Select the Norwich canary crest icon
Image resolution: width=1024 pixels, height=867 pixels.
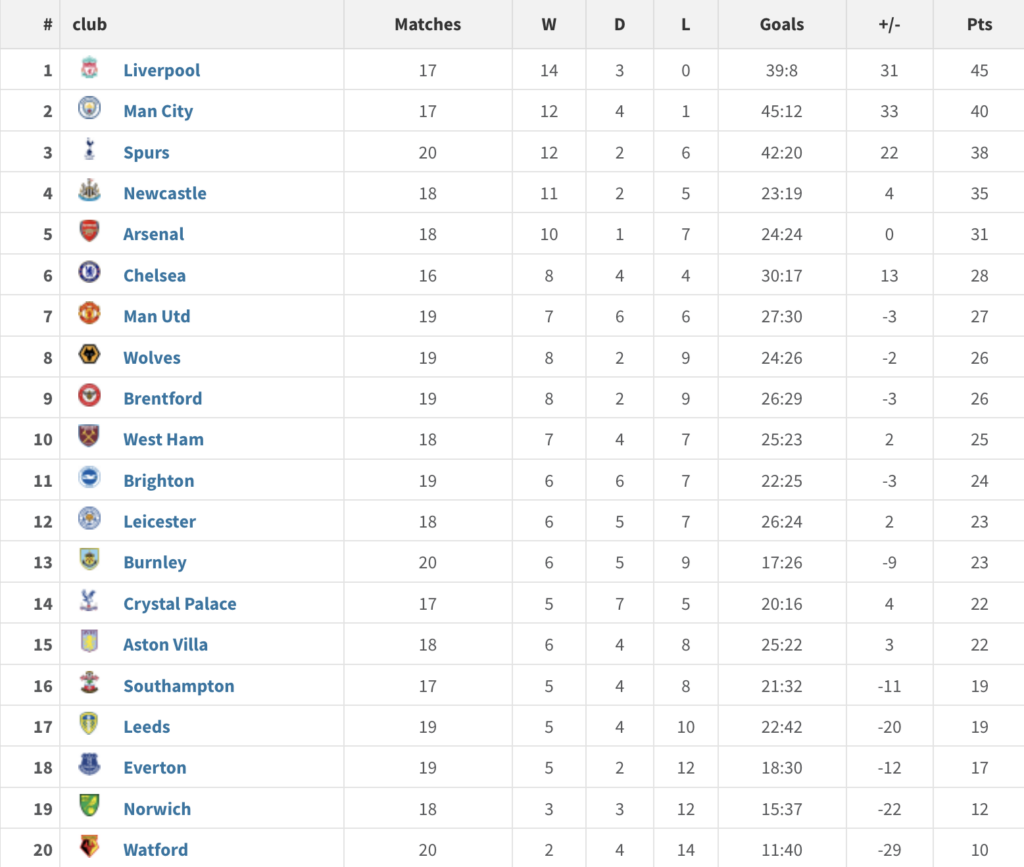coord(89,805)
